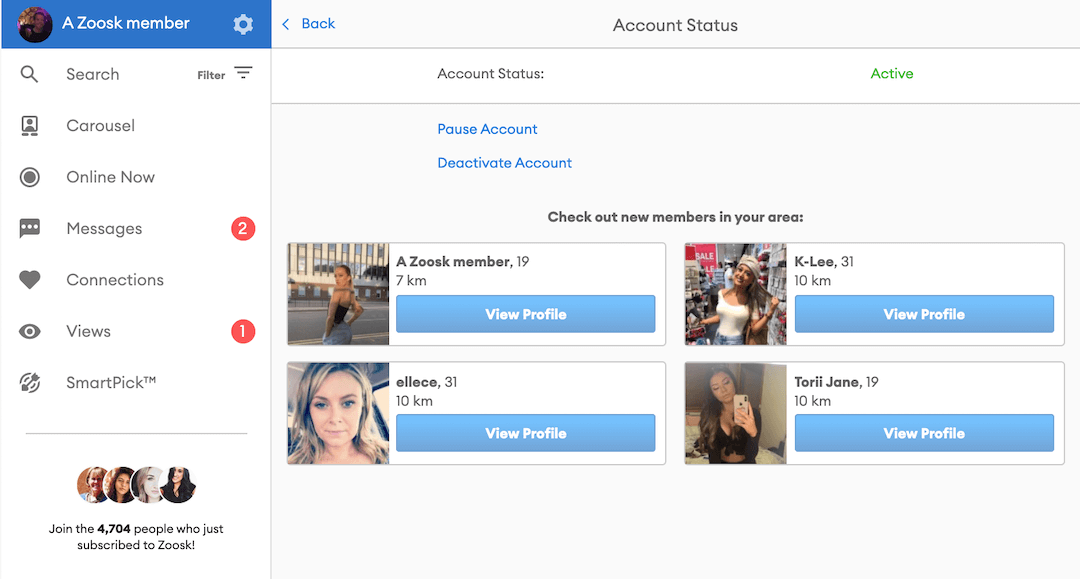
Task: View Profile of the 19-year-old Zoosk member
Action: (525, 314)
